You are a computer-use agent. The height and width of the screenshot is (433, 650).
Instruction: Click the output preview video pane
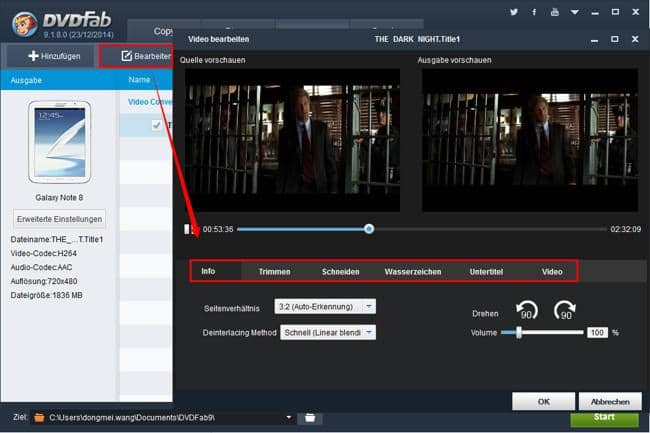[x=530, y=140]
